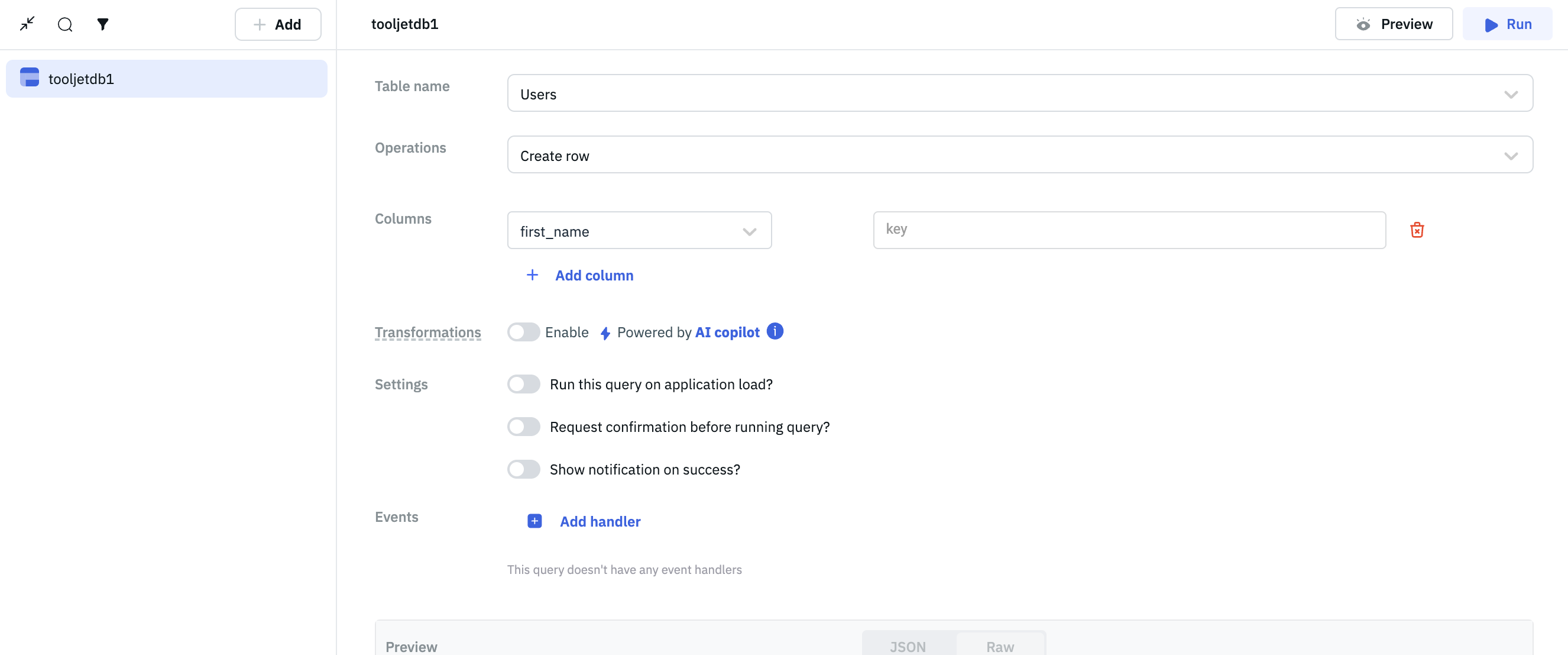Click the Preview button with eye icon

point(1394,24)
